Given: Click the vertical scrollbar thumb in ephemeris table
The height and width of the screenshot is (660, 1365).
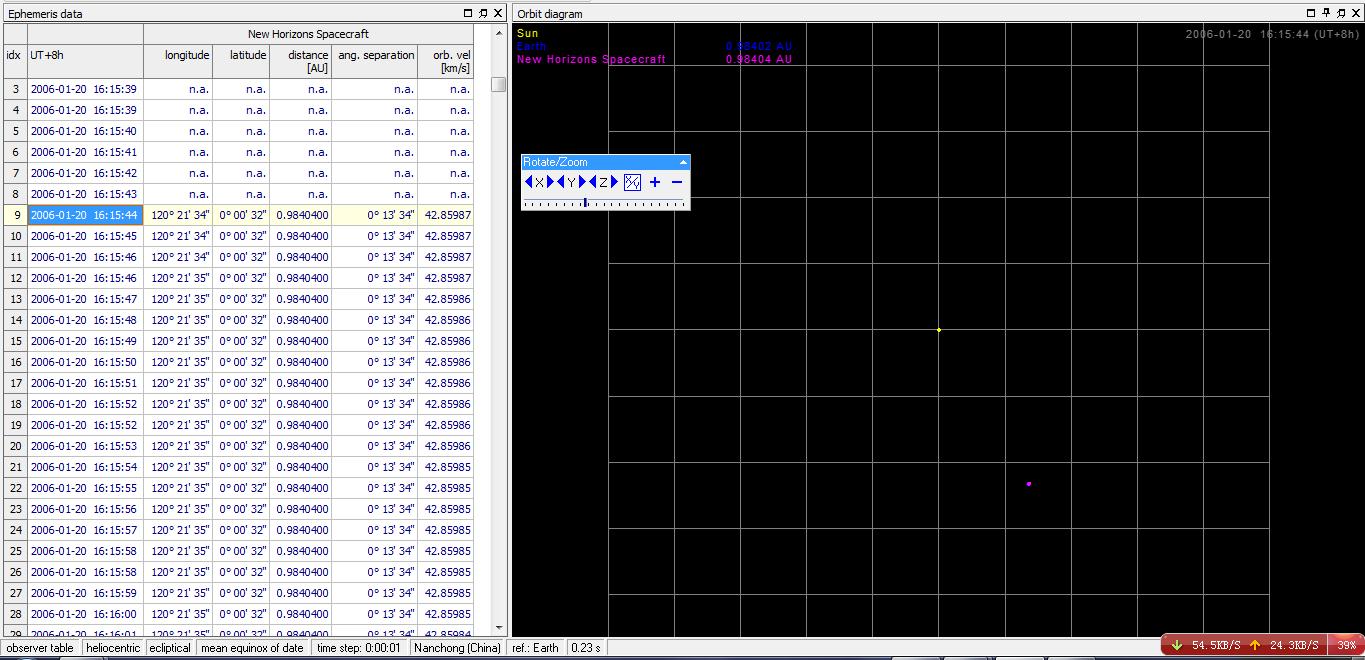Looking at the screenshot, I should click(x=498, y=84).
